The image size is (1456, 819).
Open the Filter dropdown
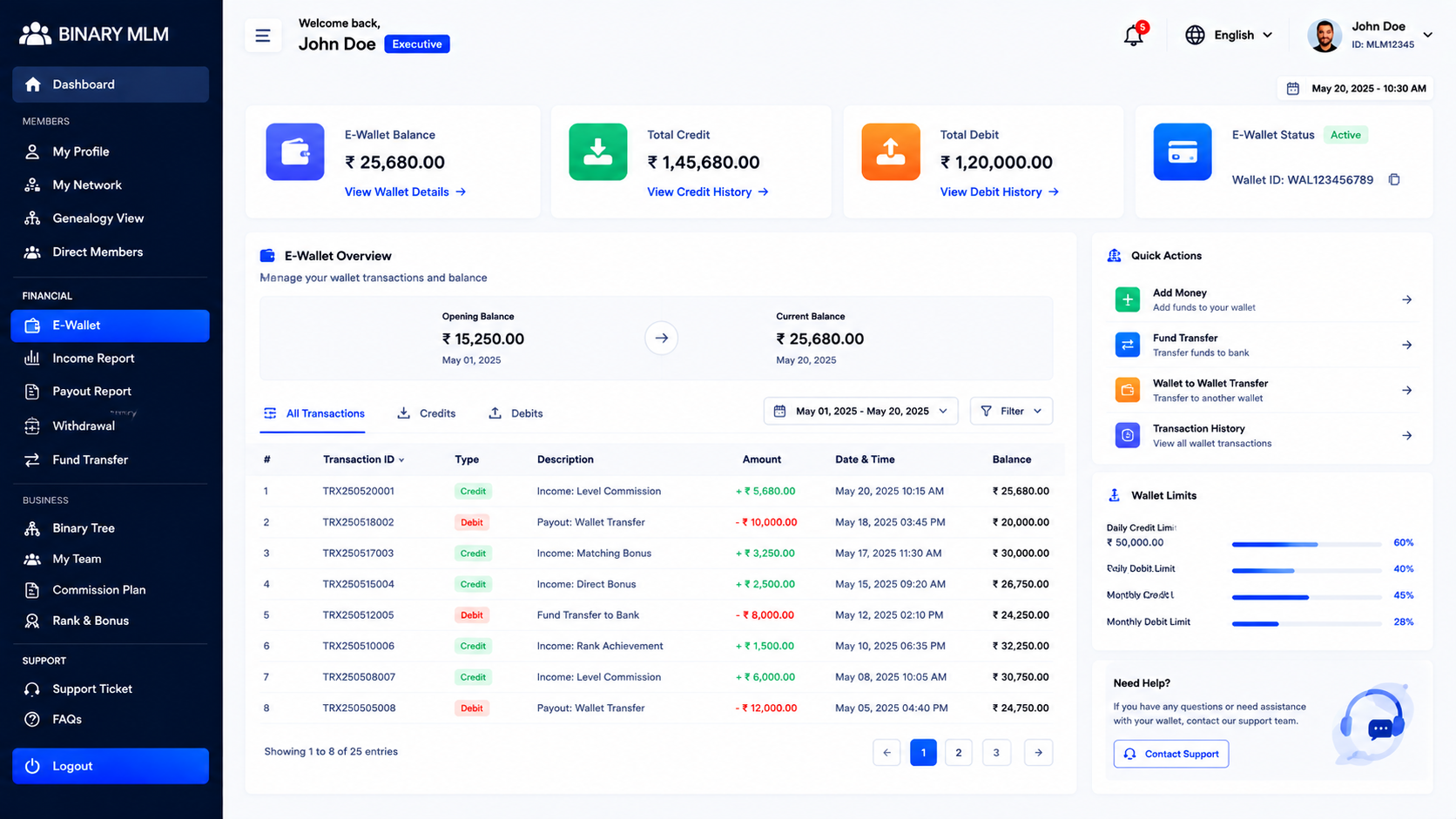click(x=1011, y=411)
